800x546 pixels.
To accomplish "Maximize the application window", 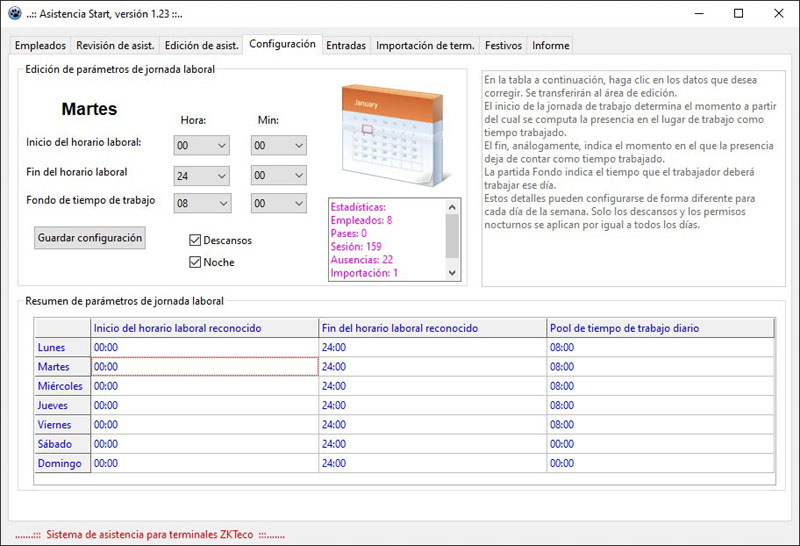I will (738, 14).
